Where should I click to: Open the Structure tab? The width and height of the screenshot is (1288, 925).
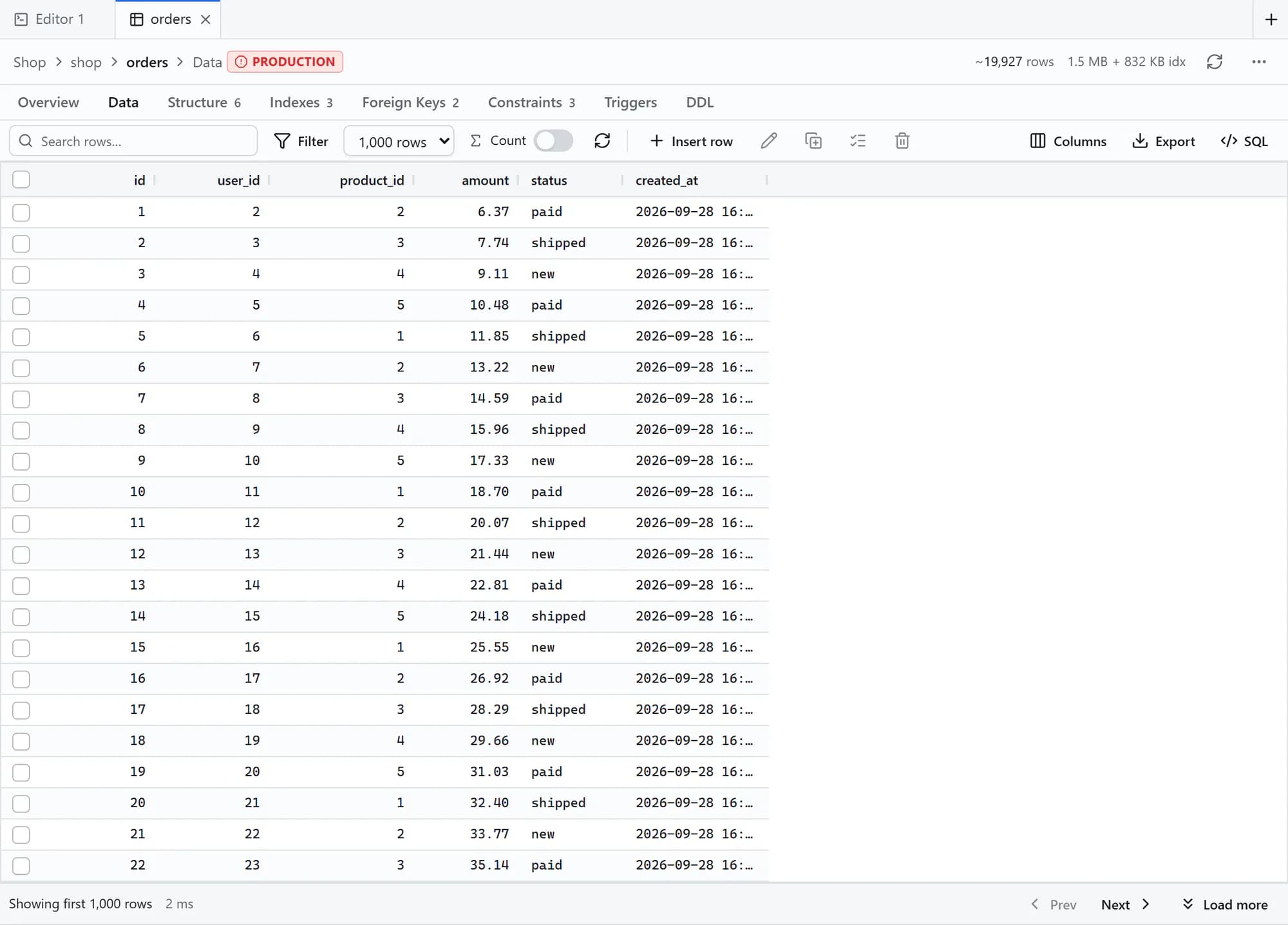pyautogui.click(x=204, y=102)
